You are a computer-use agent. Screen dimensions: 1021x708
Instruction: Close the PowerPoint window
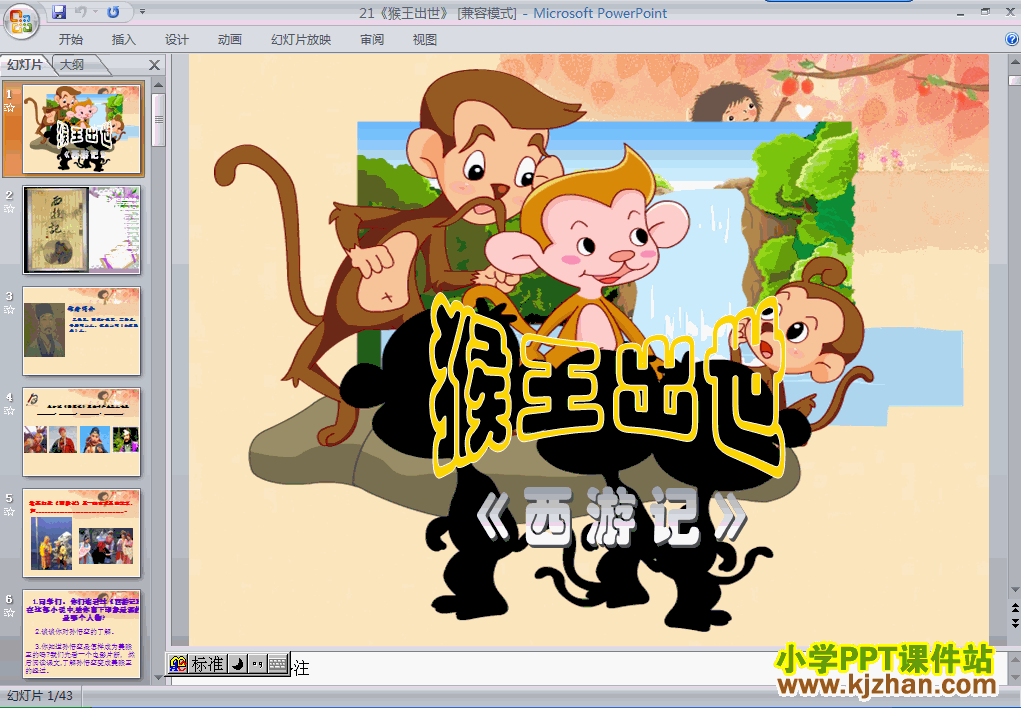click(1011, 12)
